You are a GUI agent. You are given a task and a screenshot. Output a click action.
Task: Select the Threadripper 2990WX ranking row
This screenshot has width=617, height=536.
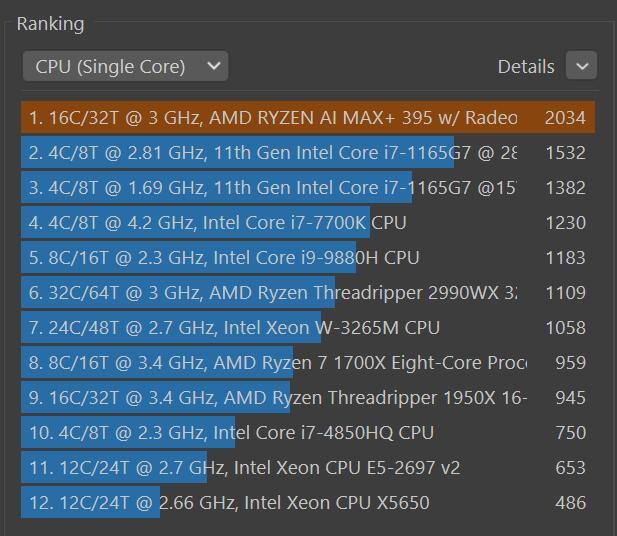272,293
